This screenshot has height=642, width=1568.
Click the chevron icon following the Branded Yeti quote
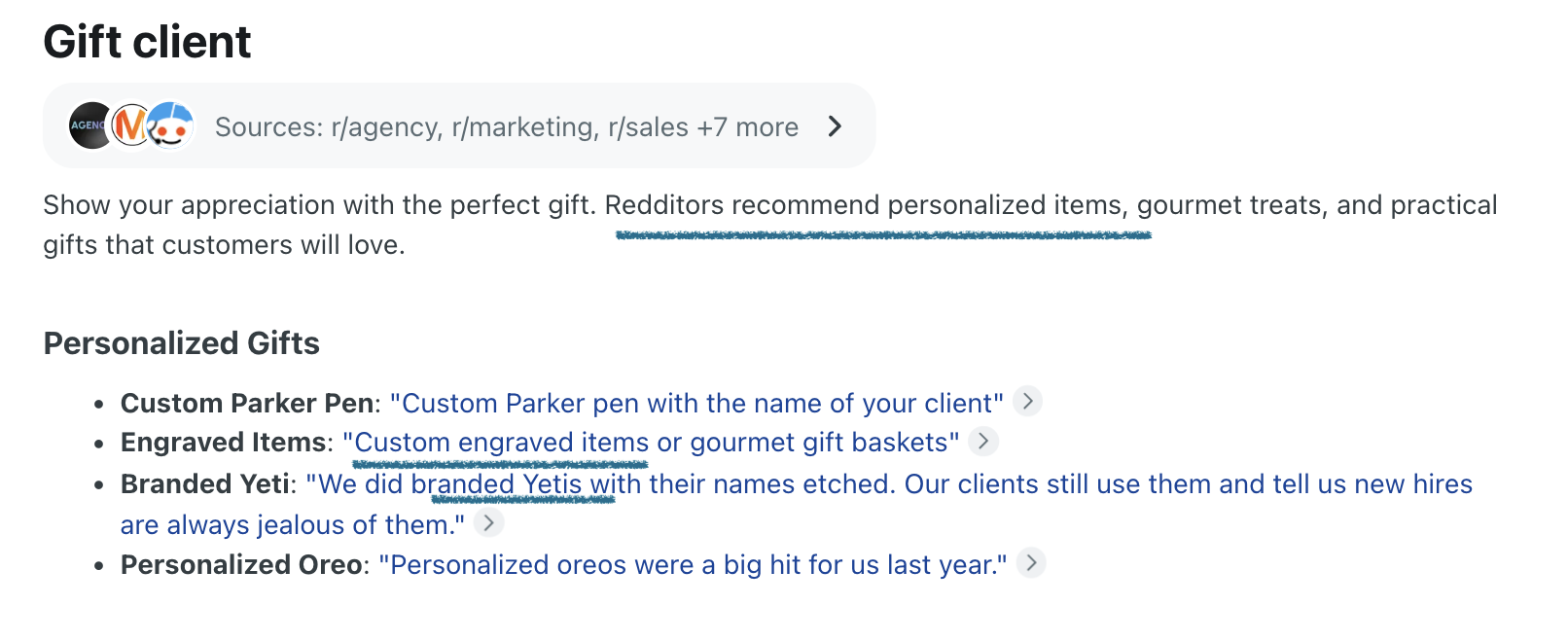[x=491, y=523]
